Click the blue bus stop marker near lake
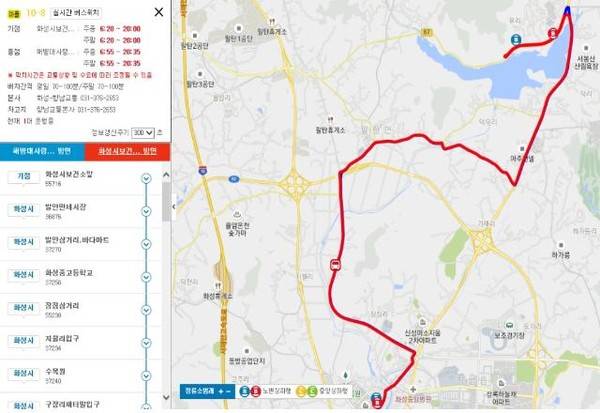Viewport: 600px width, 413px height. point(516,39)
